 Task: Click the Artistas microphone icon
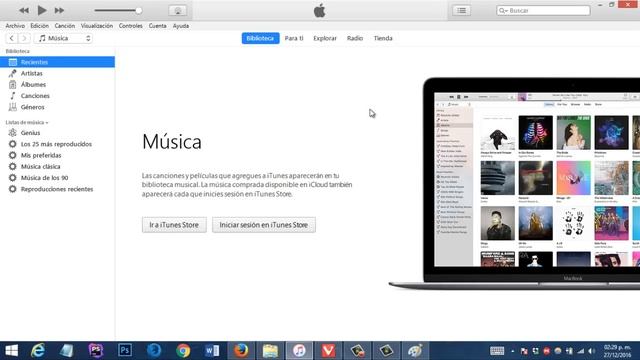(13, 73)
